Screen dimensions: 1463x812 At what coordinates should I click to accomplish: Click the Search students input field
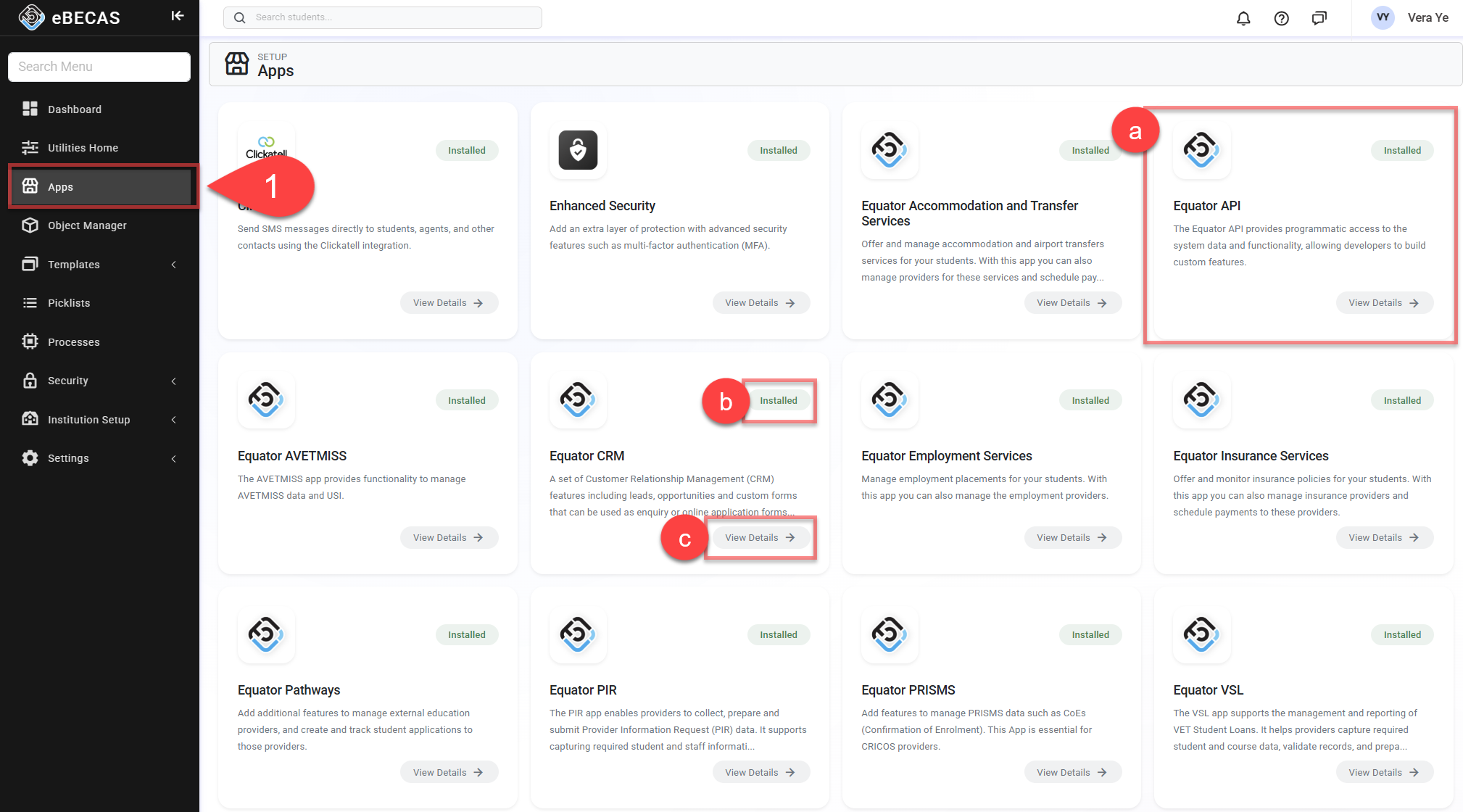(x=383, y=17)
